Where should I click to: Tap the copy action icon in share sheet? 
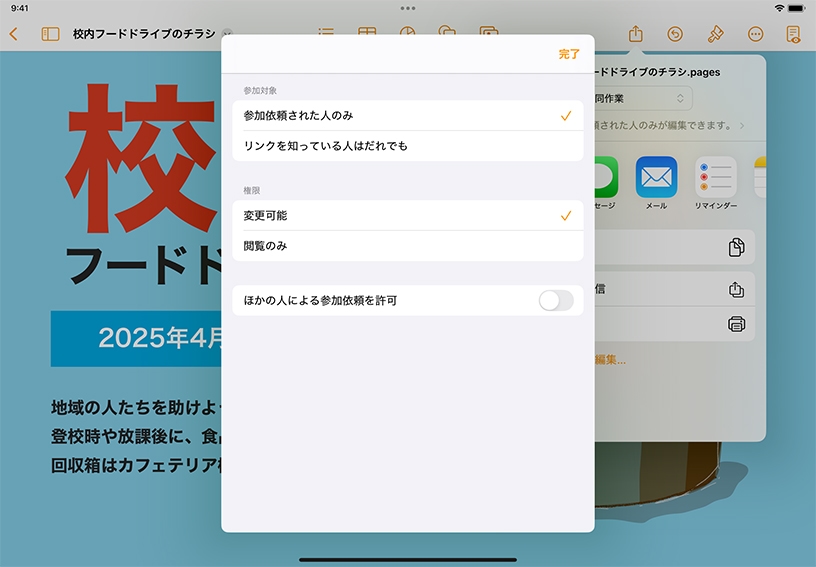coord(736,248)
